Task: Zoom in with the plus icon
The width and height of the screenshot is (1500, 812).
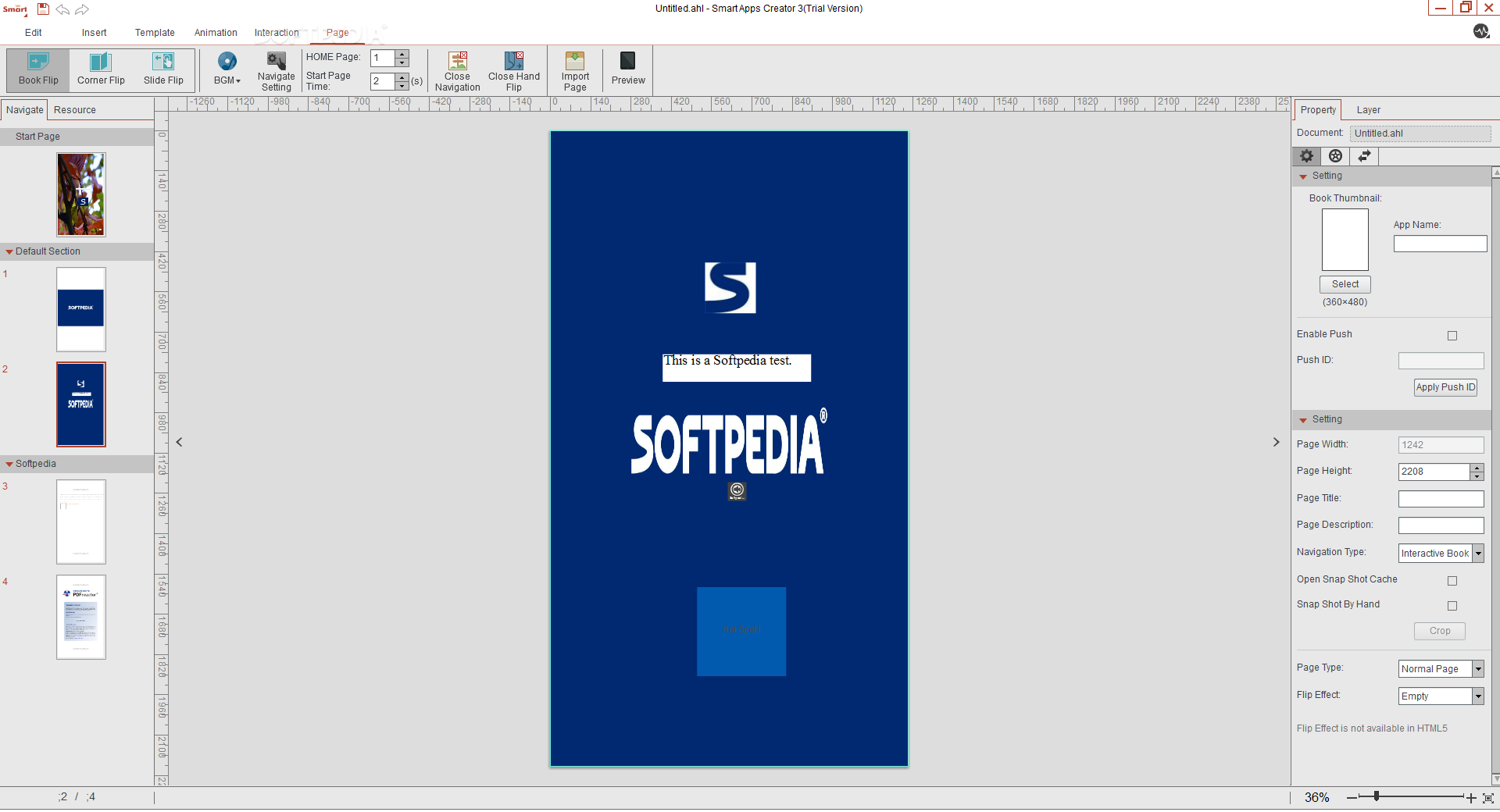Action: (1471, 798)
